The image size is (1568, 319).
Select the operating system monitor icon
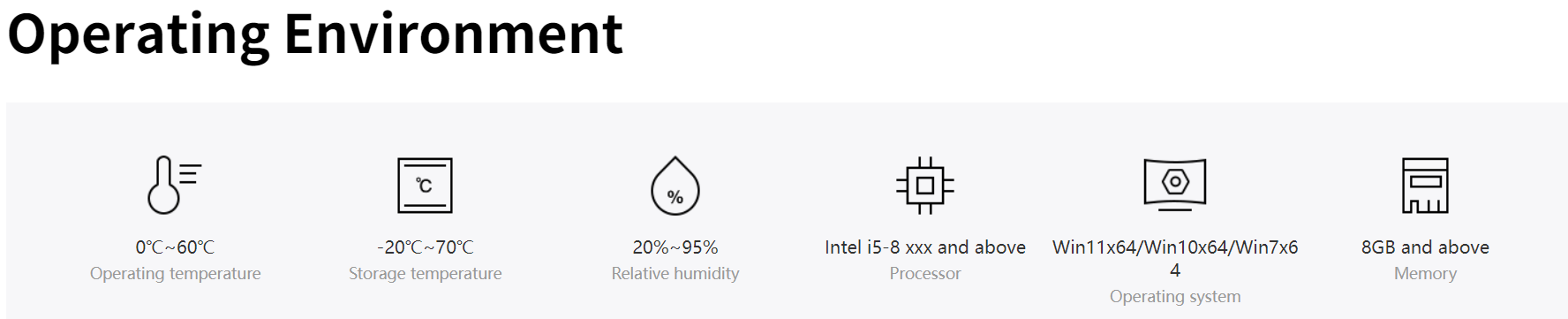(x=1175, y=185)
